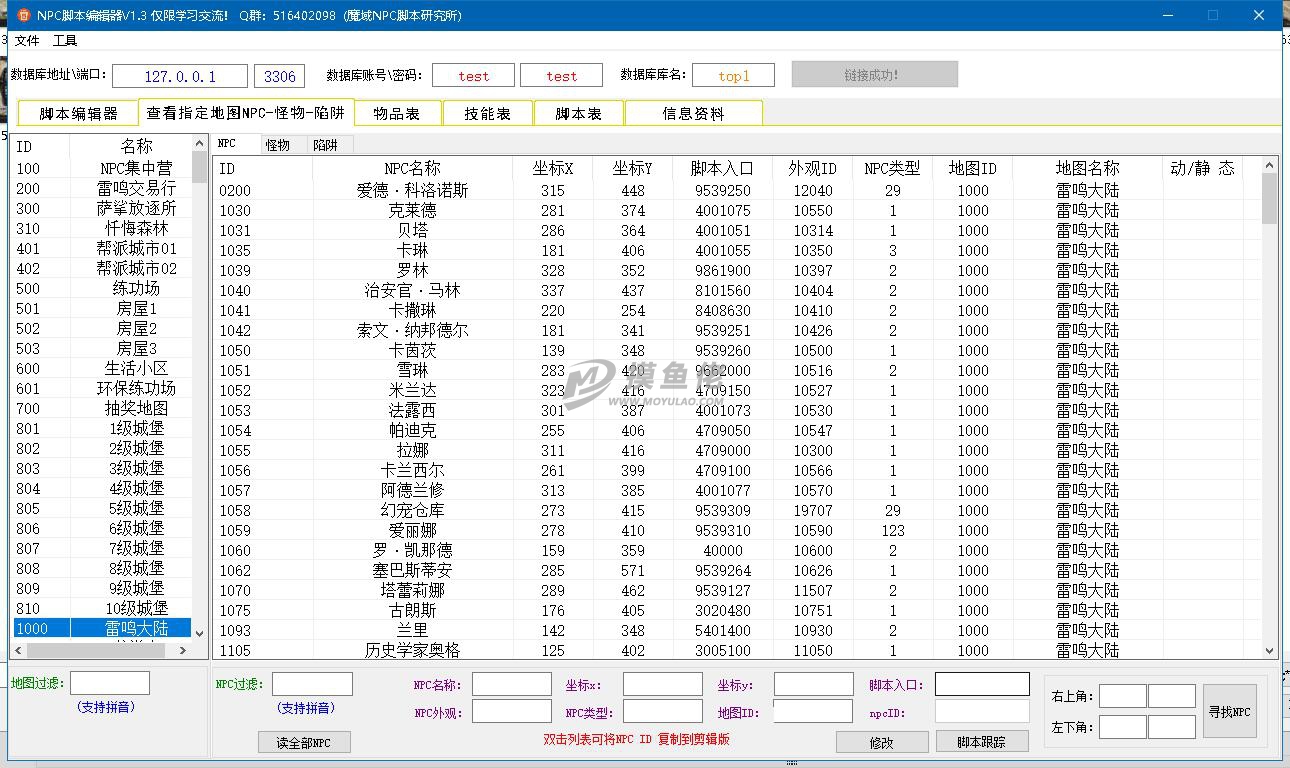Click the npcID input field
The width and height of the screenshot is (1290, 768).
pos(982,711)
